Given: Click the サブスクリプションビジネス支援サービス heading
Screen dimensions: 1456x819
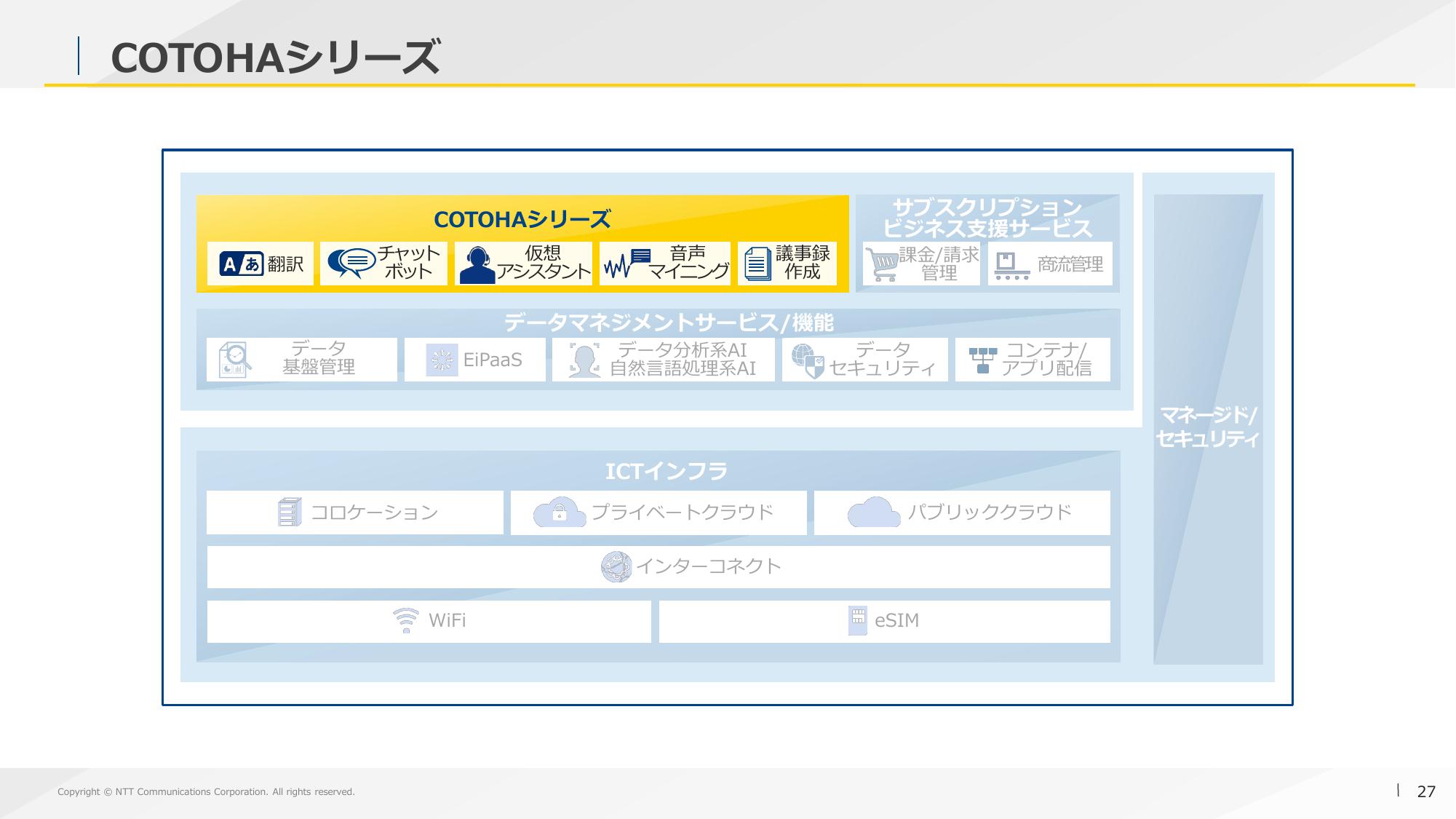Looking at the screenshot, I should (x=987, y=218).
